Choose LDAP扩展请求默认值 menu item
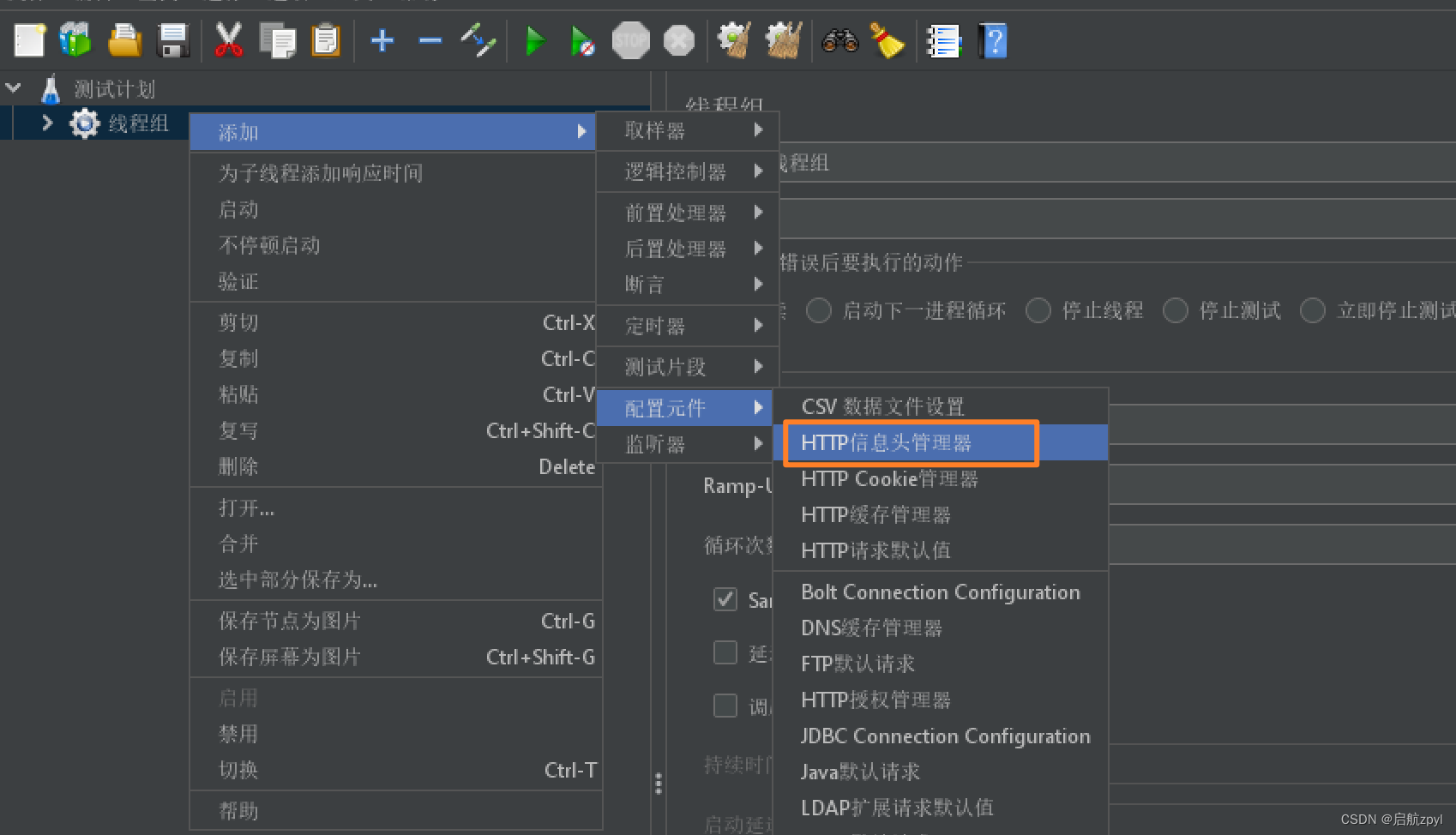Image resolution: width=1456 pixels, height=835 pixels. point(941,808)
